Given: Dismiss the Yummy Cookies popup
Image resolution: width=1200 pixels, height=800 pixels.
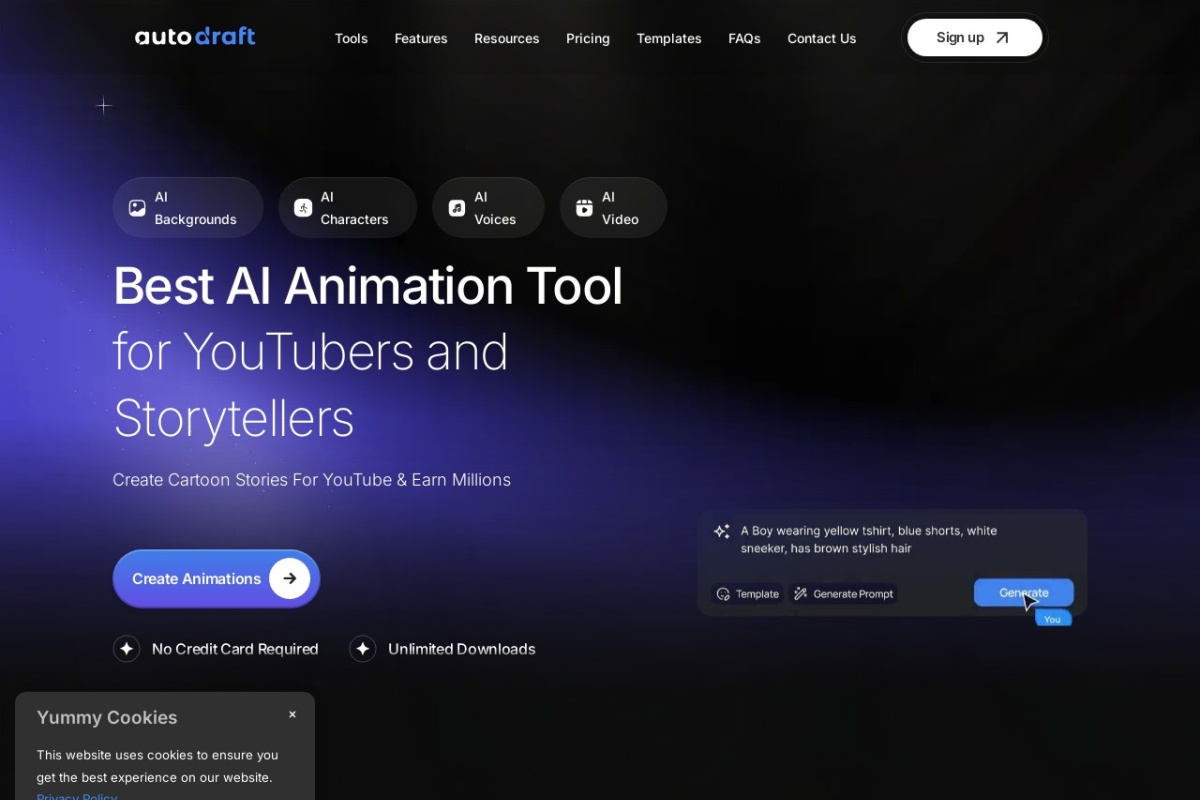Looking at the screenshot, I should click(292, 714).
